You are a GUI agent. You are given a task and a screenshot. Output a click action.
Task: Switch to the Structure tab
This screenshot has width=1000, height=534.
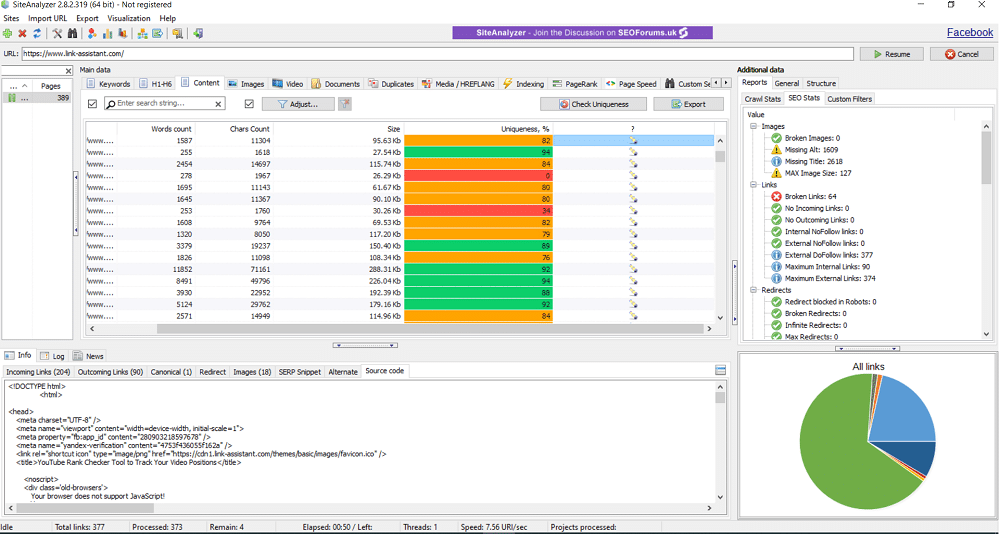pyautogui.click(x=821, y=84)
